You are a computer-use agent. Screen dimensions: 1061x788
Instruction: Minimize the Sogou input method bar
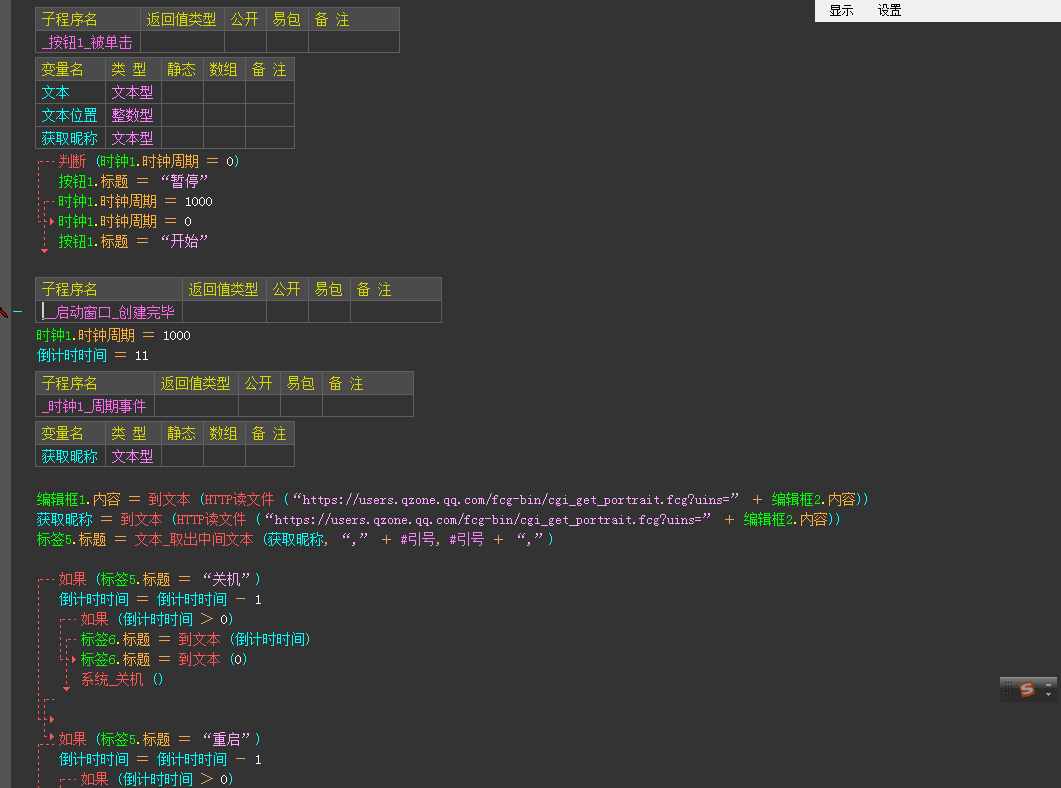(1048, 685)
